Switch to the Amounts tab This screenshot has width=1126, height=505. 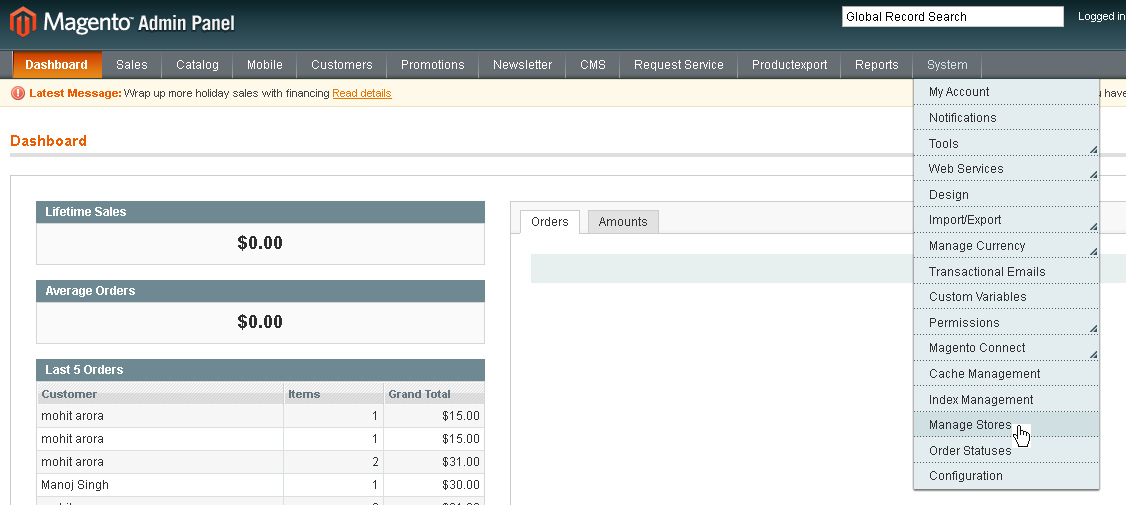[623, 222]
